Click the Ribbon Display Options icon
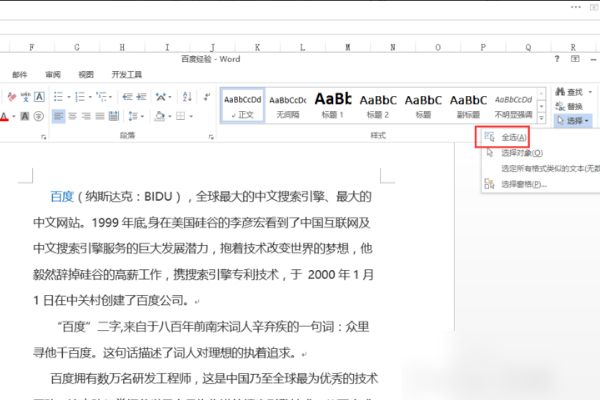 pos(575,59)
